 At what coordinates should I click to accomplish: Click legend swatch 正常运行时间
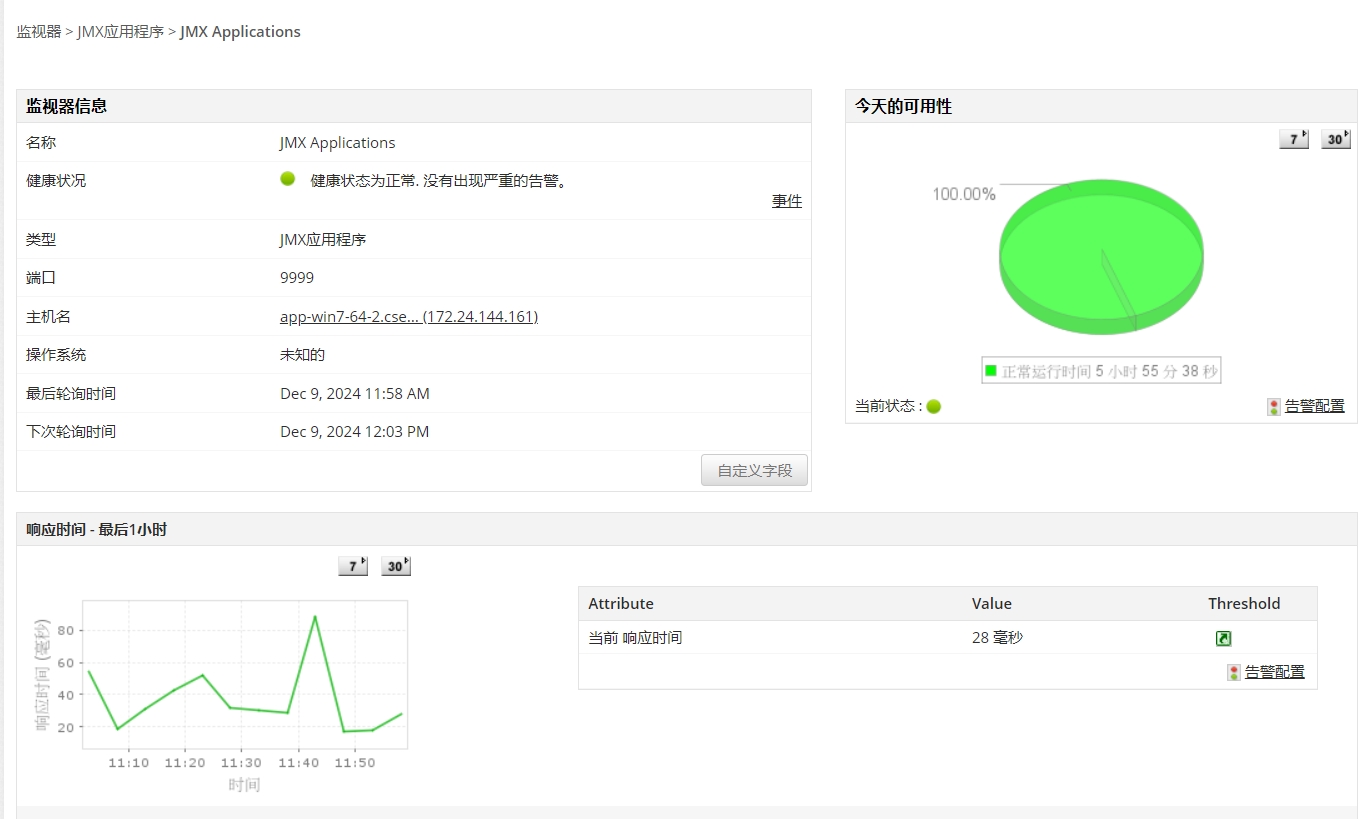tap(991, 371)
